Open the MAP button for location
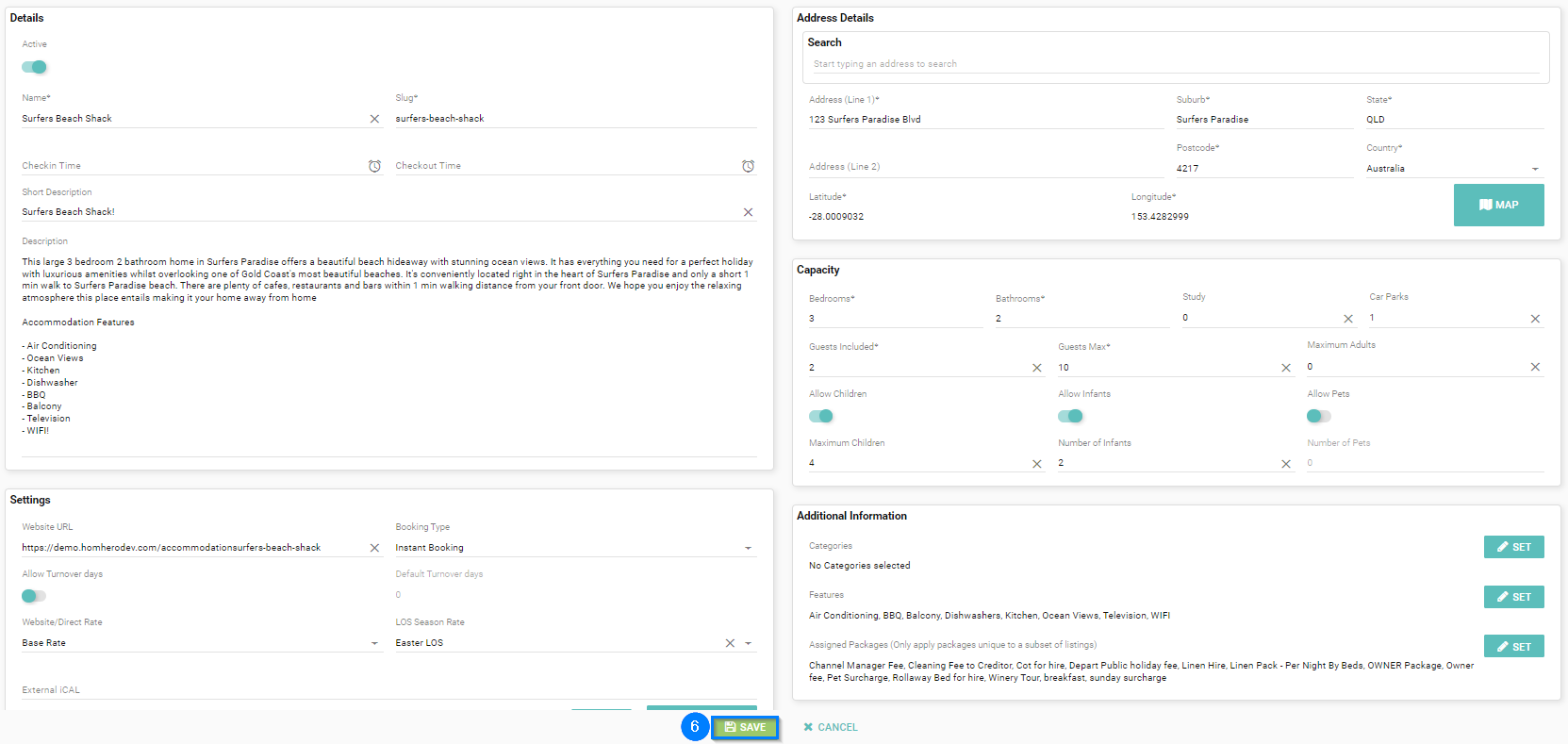The height and width of the screenshot is (744, 1568). 1498,205
